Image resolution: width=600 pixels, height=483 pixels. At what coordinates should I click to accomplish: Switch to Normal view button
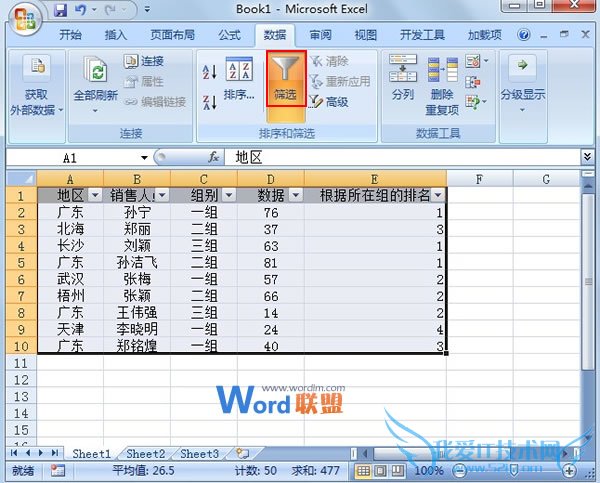[363, 471]
